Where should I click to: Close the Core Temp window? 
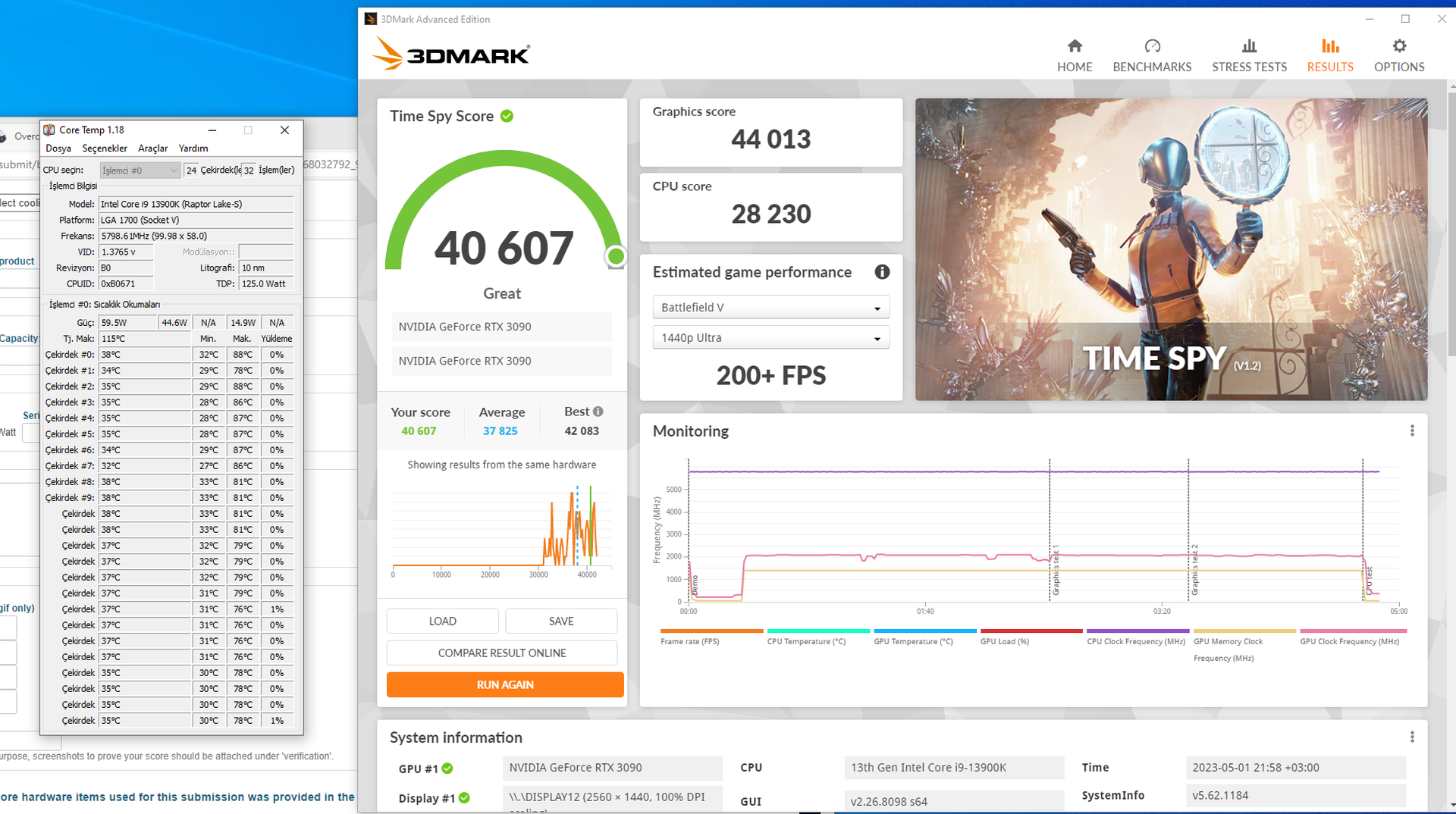pyautogui.click(x=284, y=130)
